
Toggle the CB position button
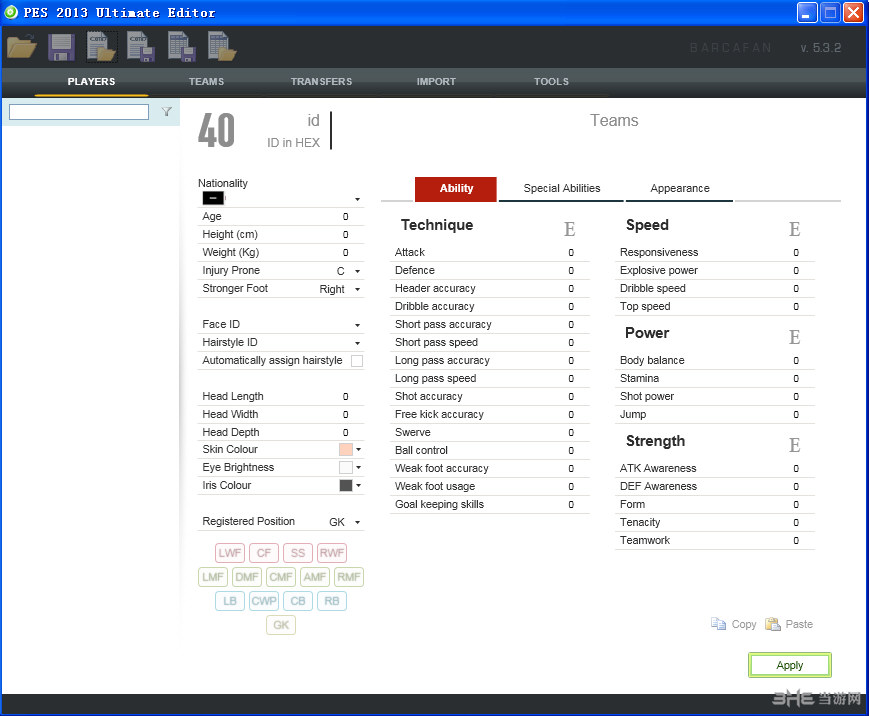click(x=298, y=601)
